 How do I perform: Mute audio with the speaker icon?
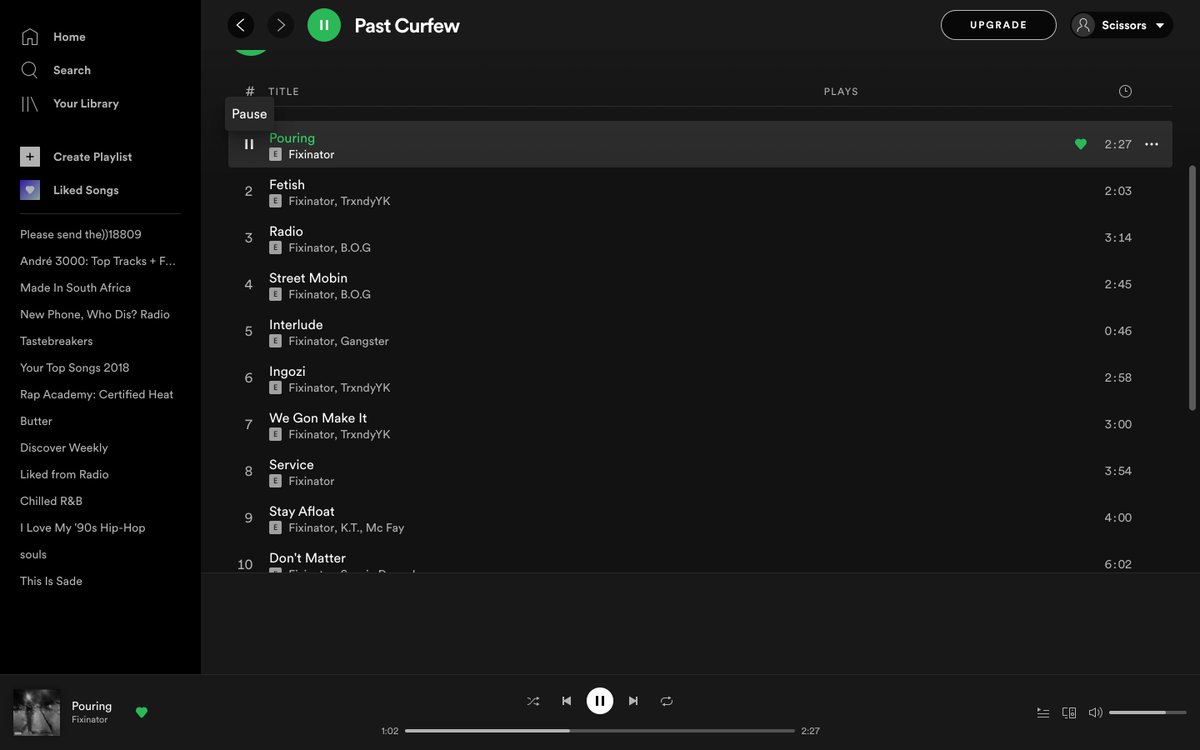pyautogui.click(x=1095, y=713)
